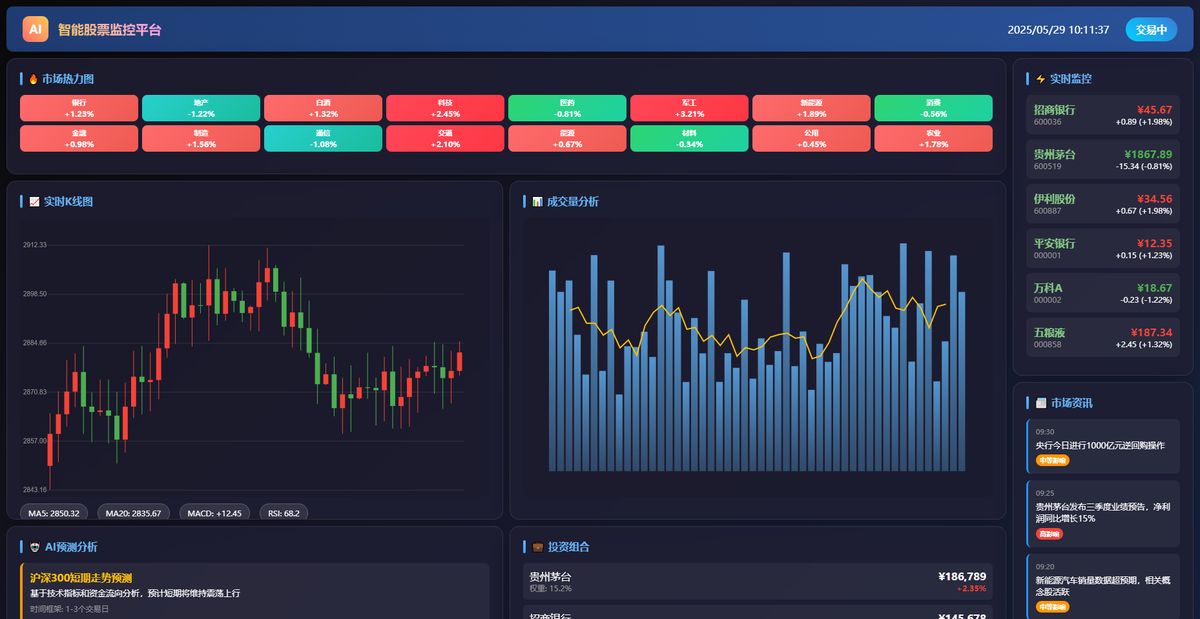Select the 科技 sector tile
This screenshot has height=619, width=1200.
pyautogui.click(x=444, y=108)
